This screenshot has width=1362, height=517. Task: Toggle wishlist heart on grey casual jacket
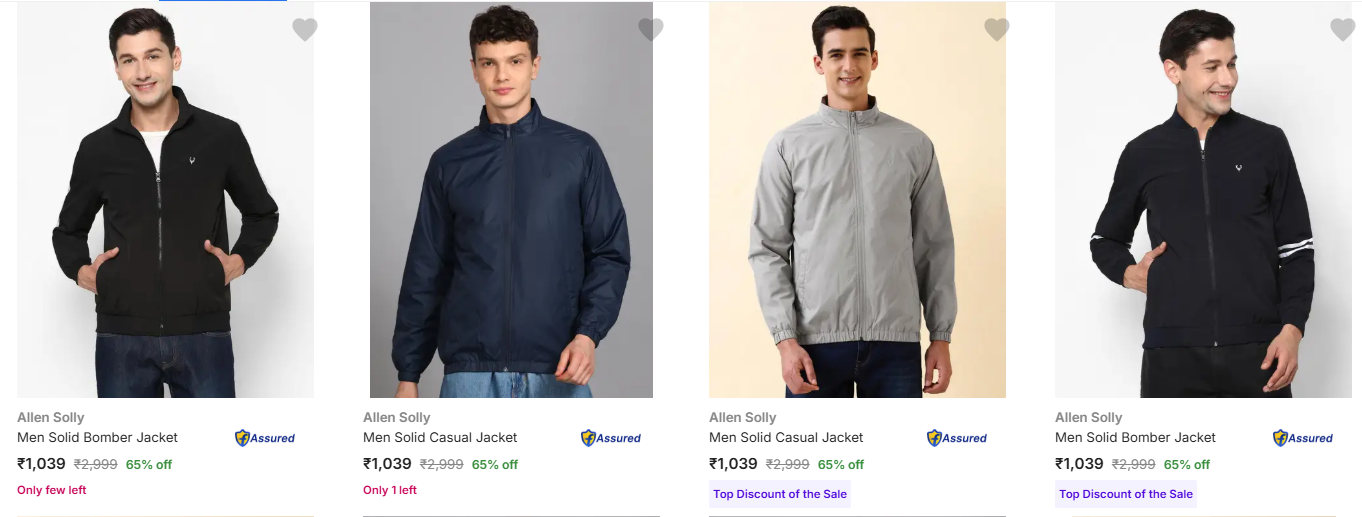click(997, 30)
